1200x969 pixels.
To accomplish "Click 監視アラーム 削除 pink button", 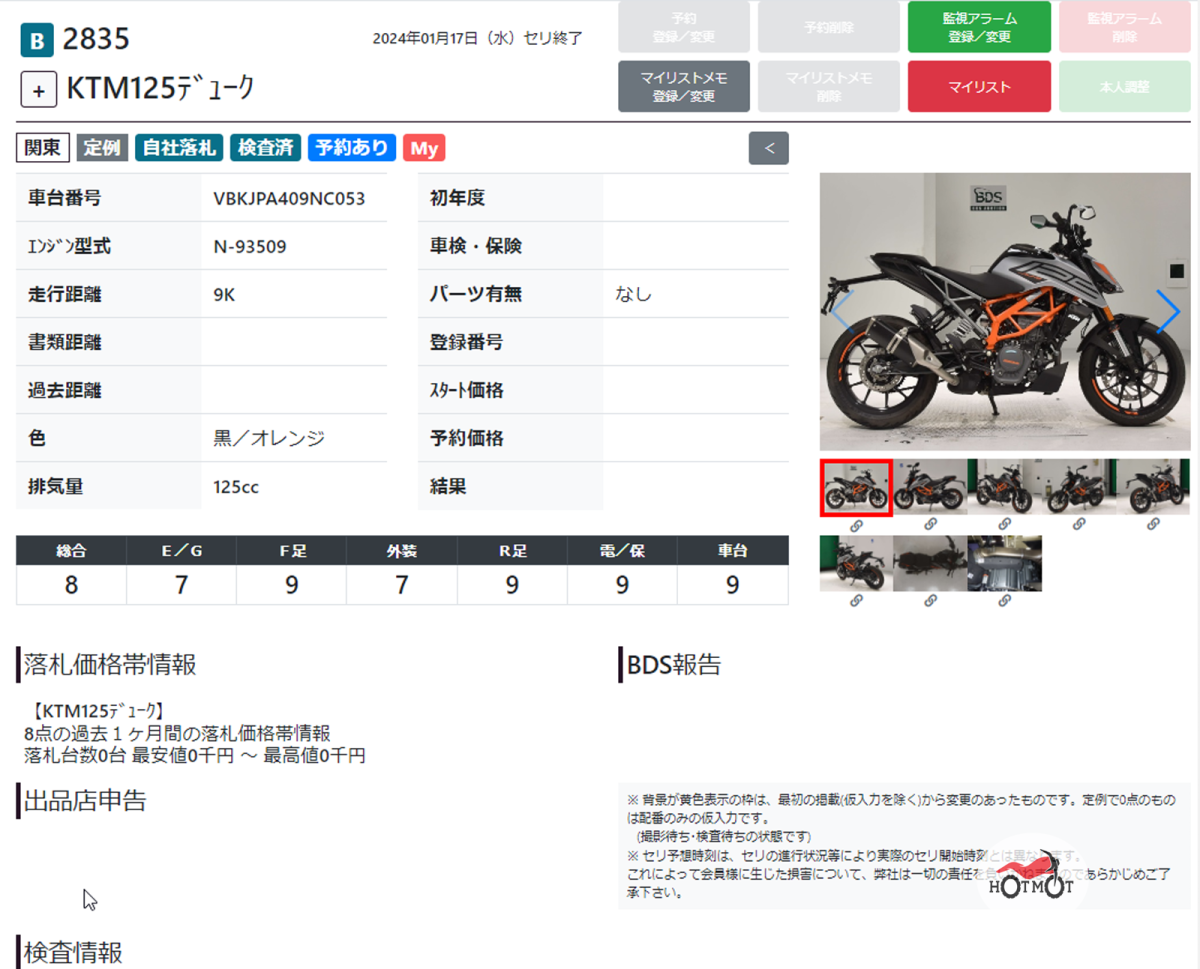I will coord(1125,27).
